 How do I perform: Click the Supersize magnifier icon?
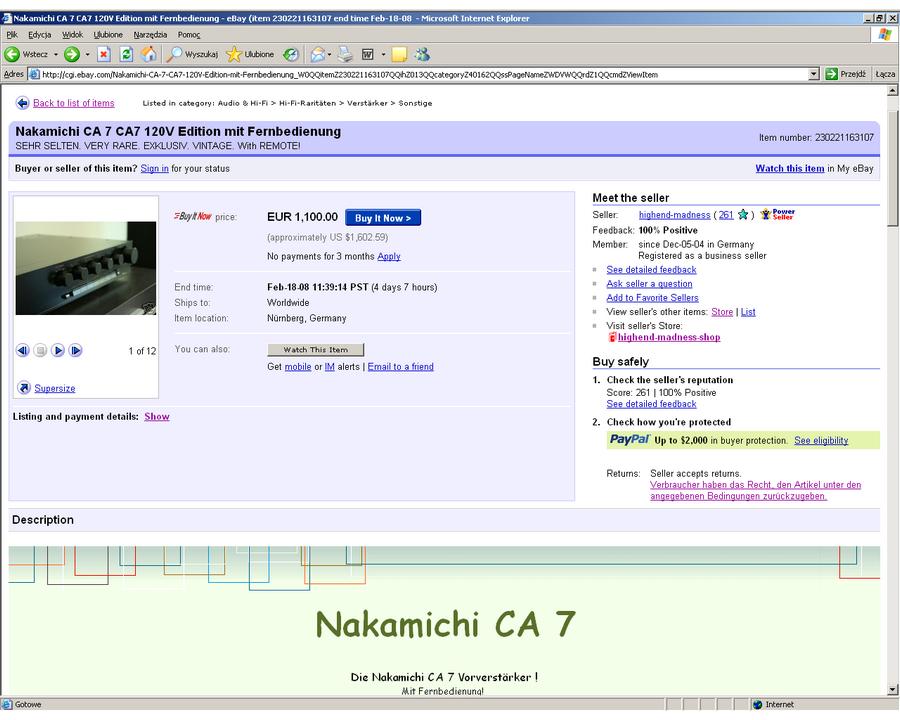(x=24, y=388)
